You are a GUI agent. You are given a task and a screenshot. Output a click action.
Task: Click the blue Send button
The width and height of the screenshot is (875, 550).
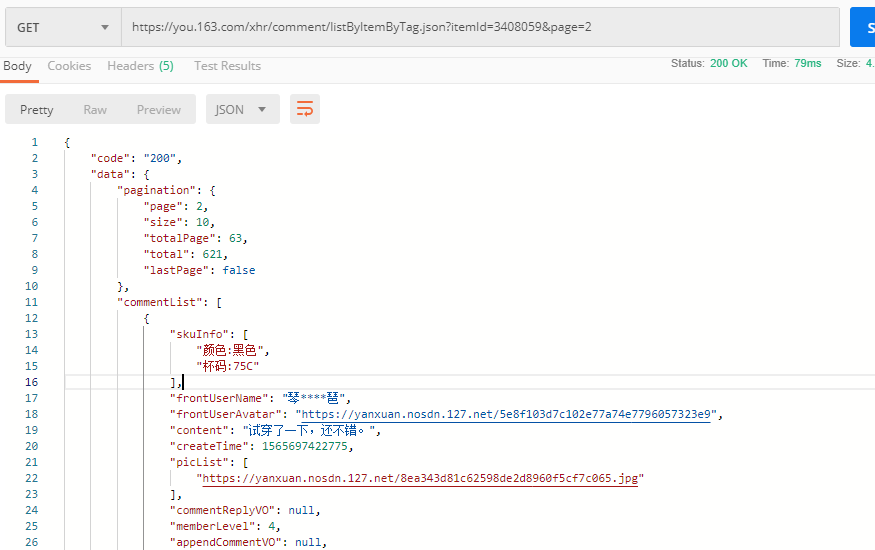(863, 27)
